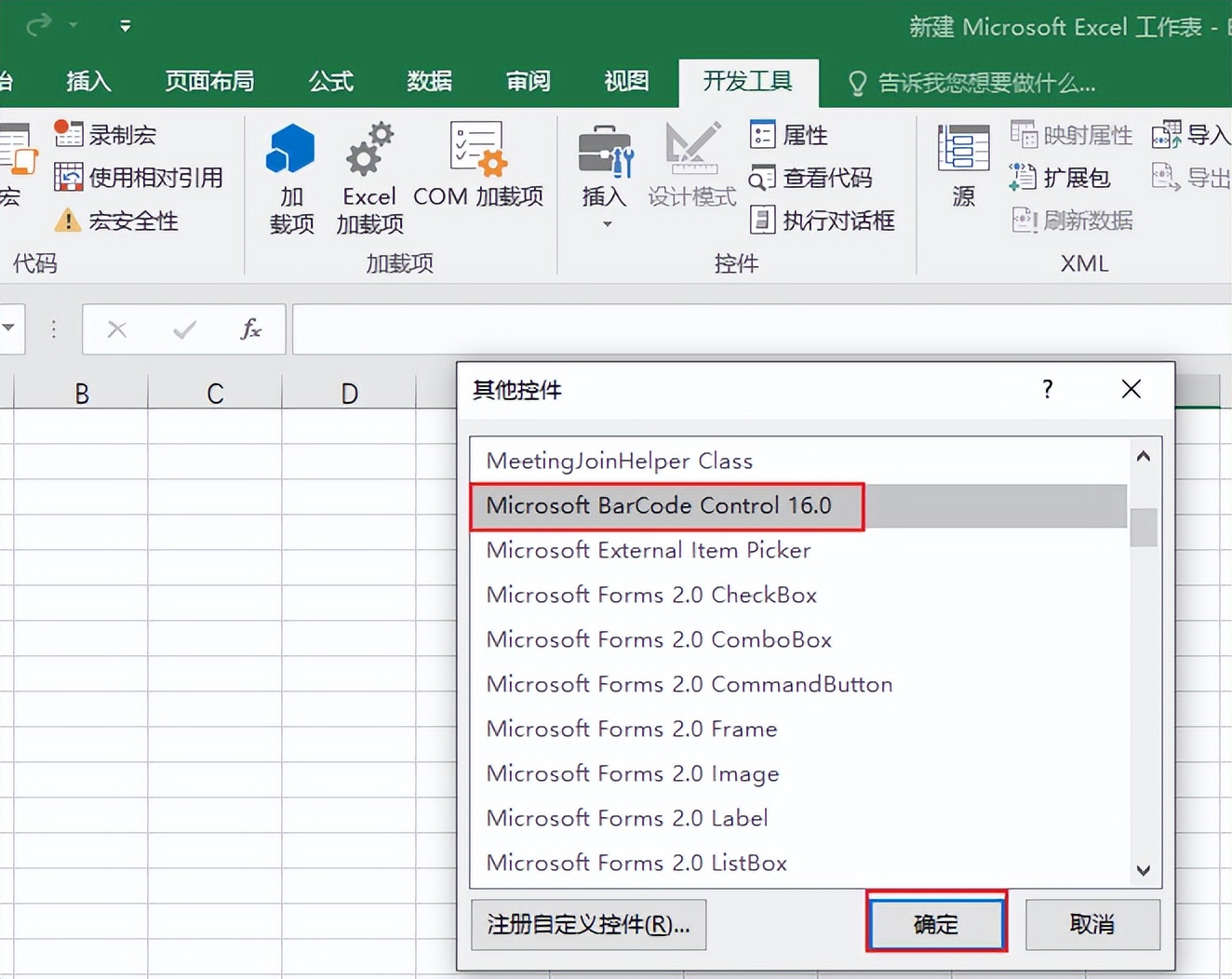This screenshot has width=1232, height=979.
Task: Switch to the 公式 ribbon tab
Action: pyautogui.click(x=331, y=82)
